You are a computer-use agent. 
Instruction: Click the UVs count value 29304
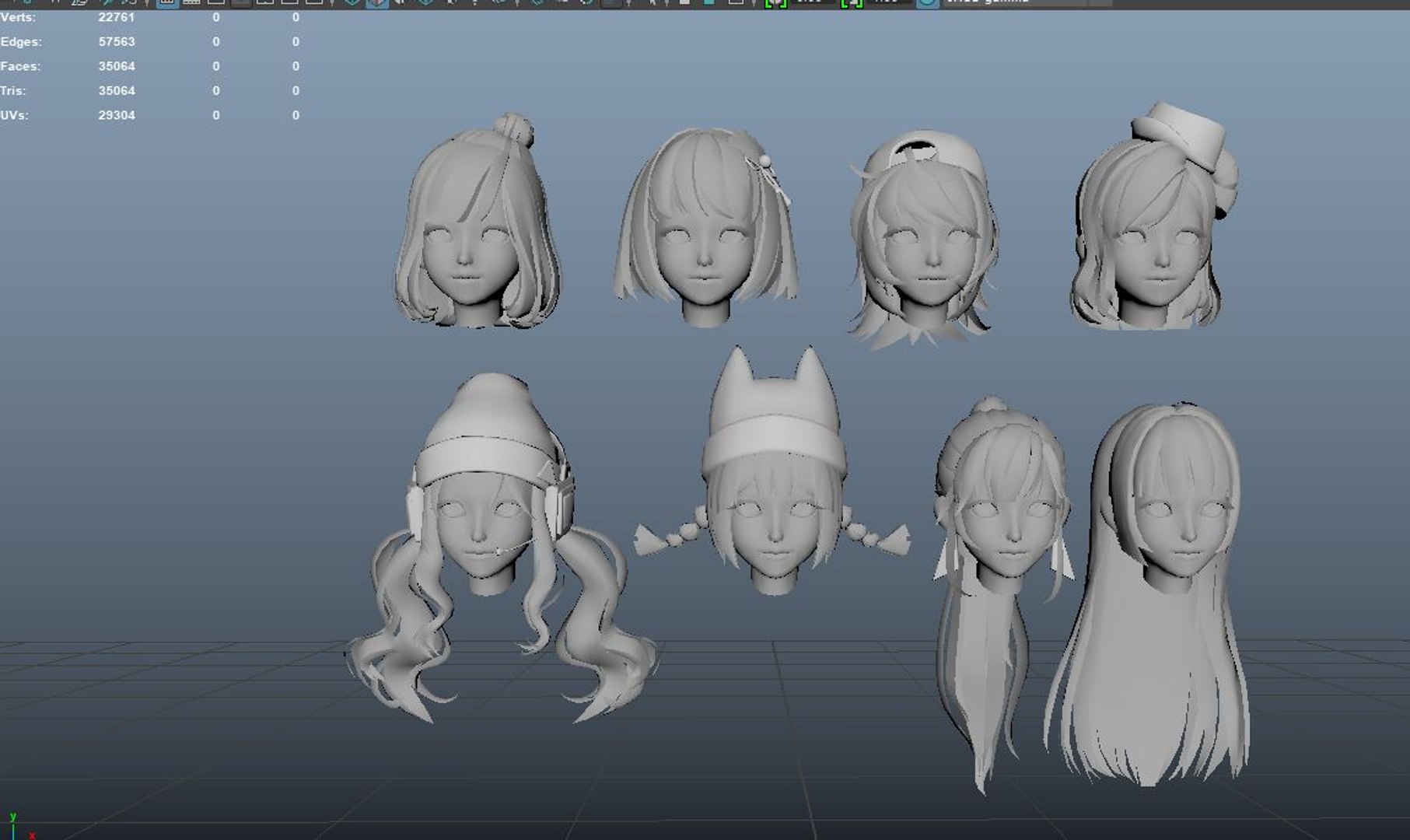[x=117, y=115]
